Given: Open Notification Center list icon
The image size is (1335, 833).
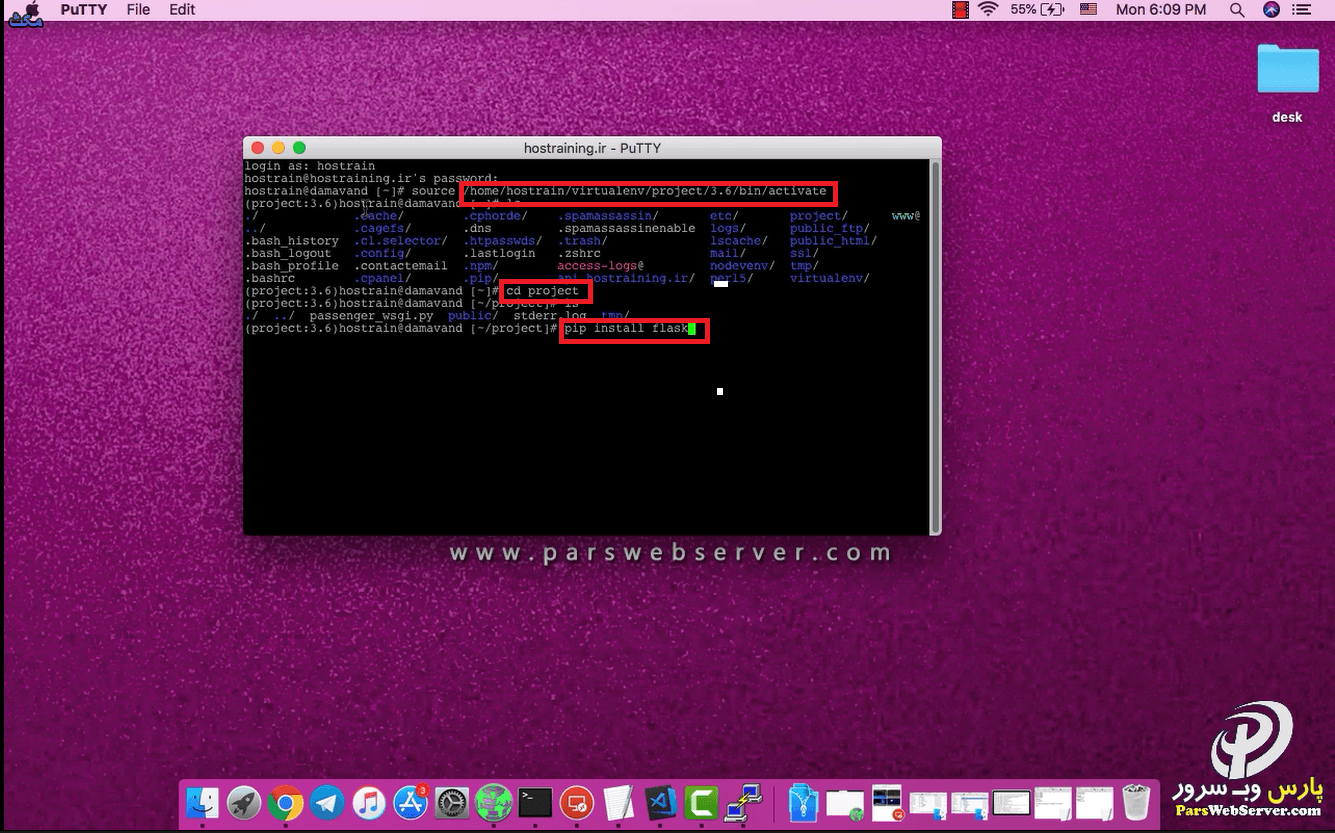Looking at the screenshot, I should pos(1301,10).
